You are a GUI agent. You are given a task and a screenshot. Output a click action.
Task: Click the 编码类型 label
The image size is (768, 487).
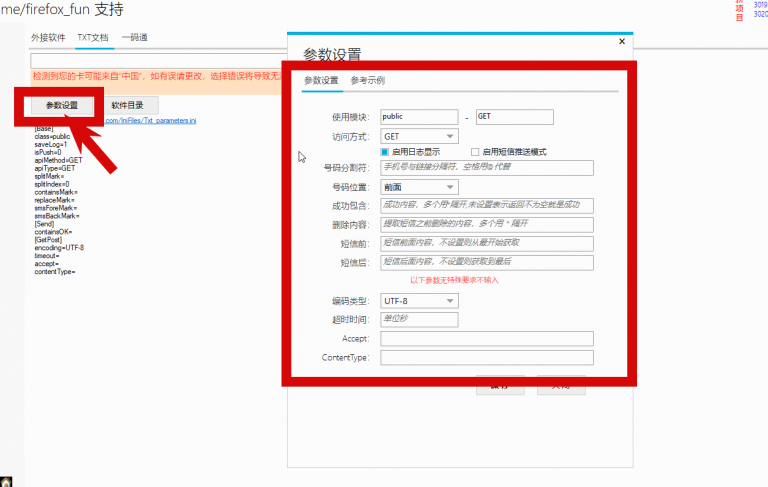point(351,301)
